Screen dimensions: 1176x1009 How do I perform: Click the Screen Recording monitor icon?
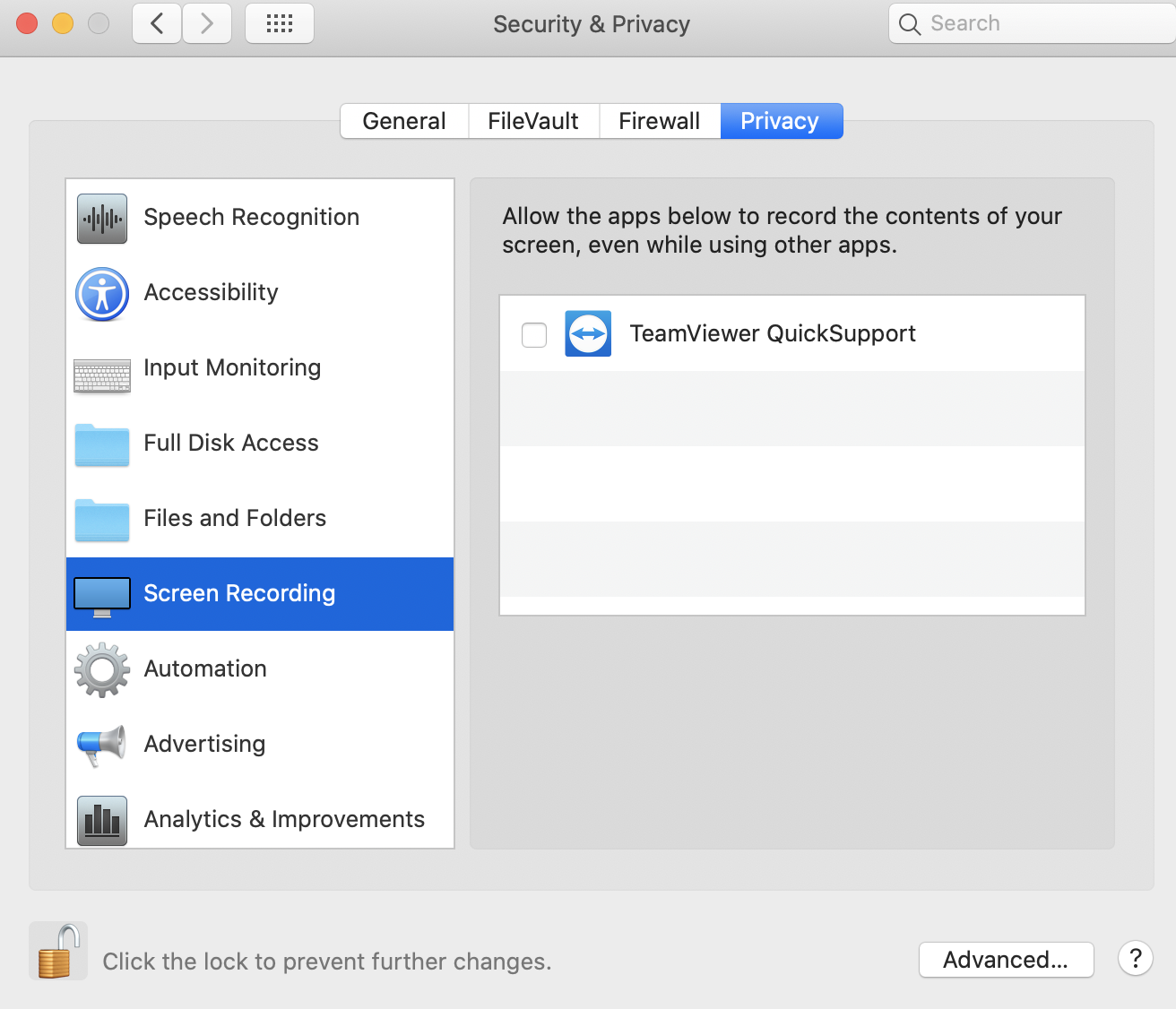coord(102,597)
